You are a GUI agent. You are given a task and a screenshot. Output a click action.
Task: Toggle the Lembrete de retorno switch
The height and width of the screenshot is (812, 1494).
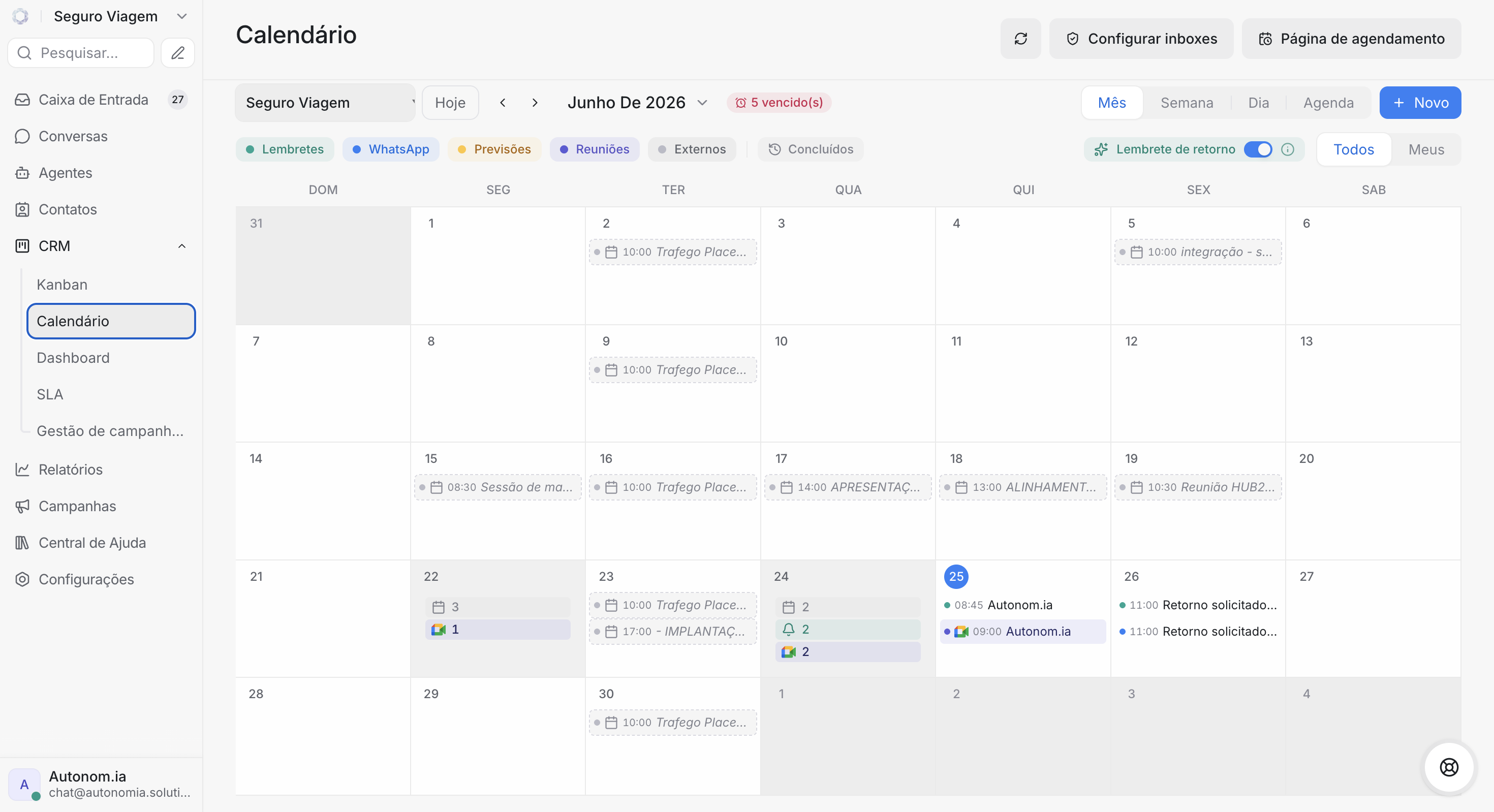pyautogui.click(x=1257, y=149)
